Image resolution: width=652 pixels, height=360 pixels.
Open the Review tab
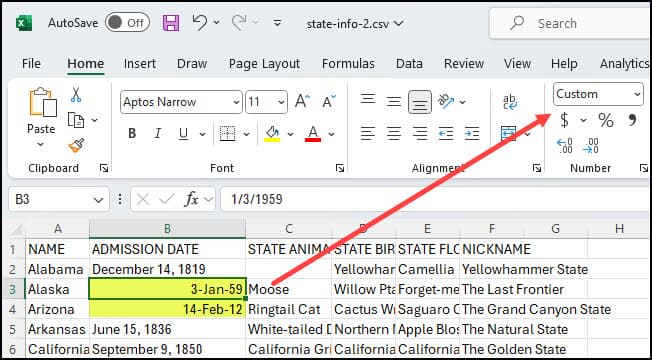(464, 64)
